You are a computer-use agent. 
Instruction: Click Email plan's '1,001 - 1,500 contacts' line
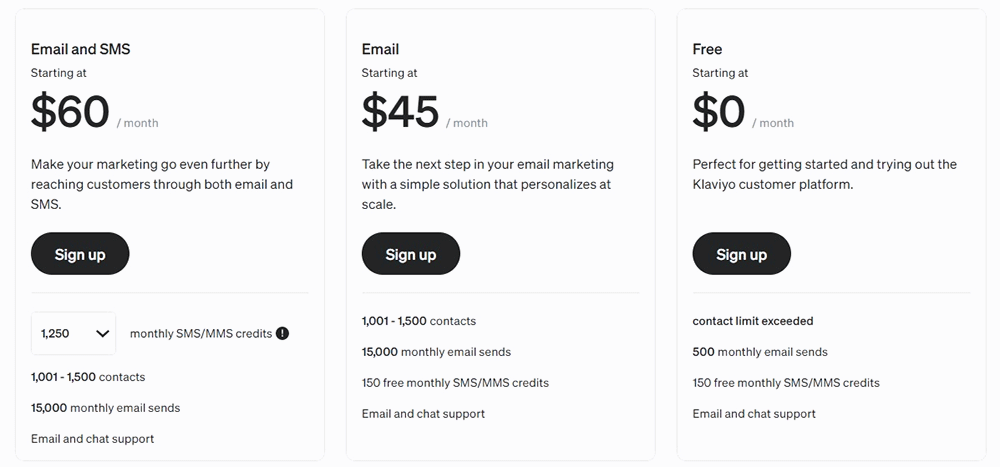pyautogui.click(x=419, y=321)
